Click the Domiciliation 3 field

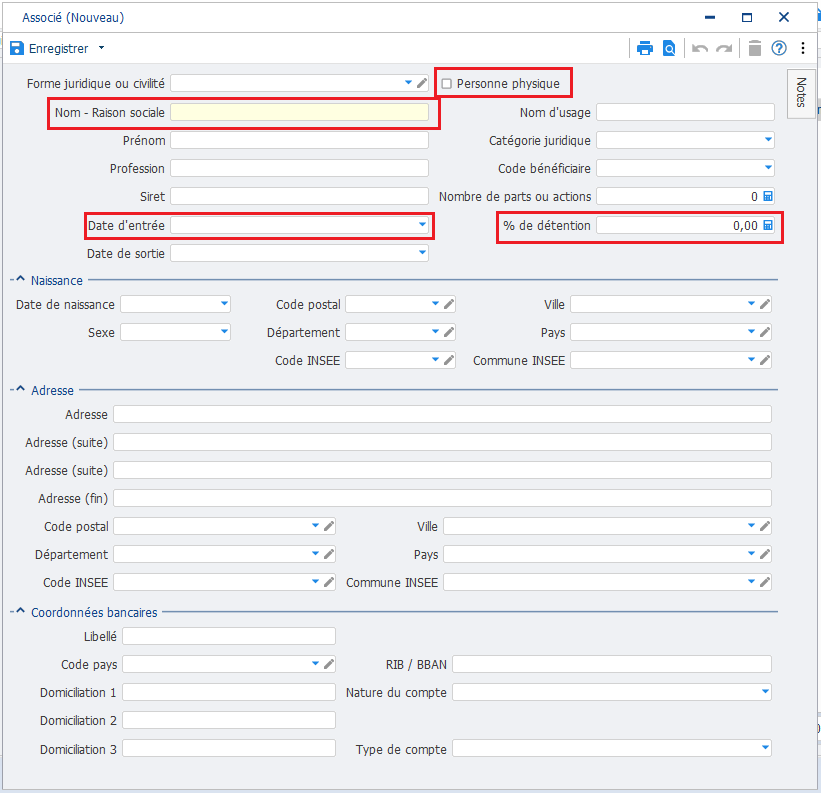point(229,748)
